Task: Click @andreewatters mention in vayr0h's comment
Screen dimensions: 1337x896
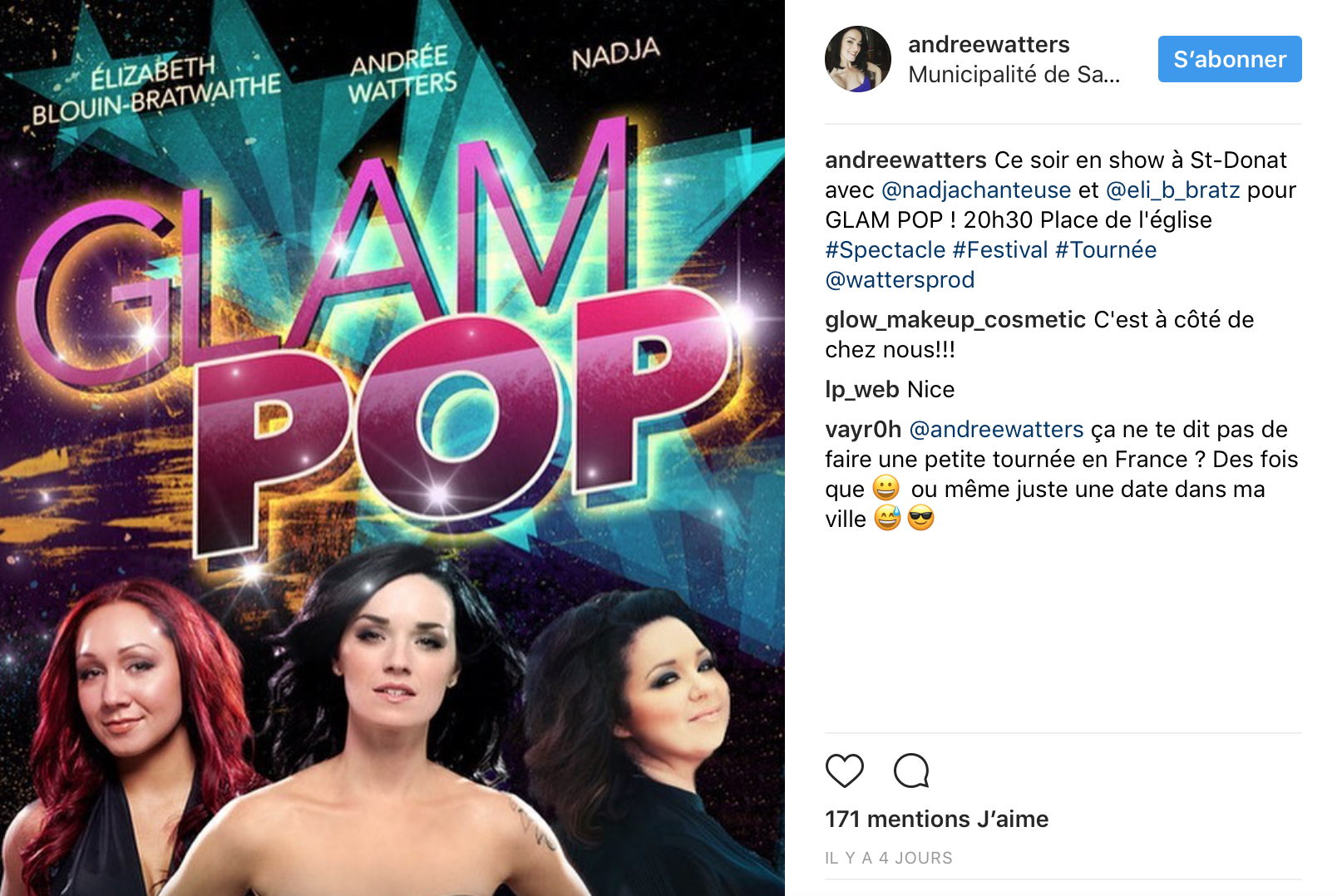Action: tap(996, 430)
